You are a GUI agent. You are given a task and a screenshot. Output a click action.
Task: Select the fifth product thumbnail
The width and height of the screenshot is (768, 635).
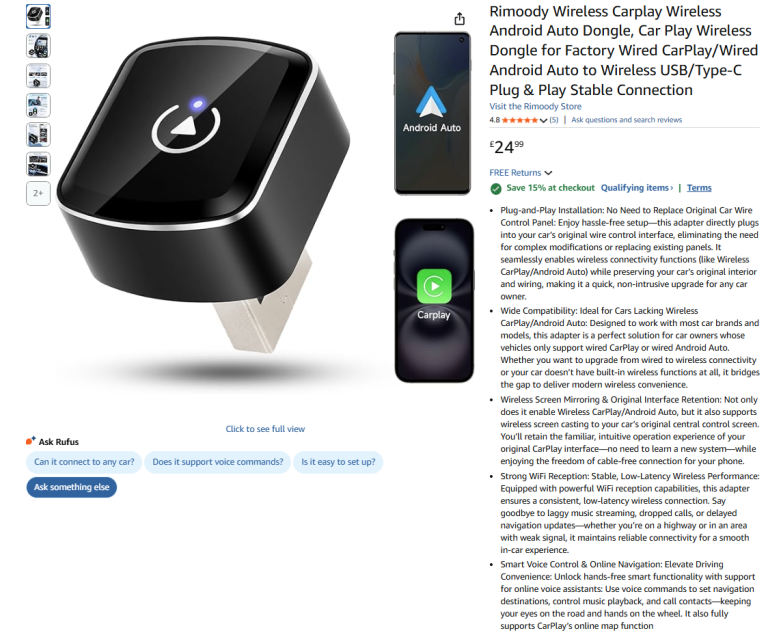(x=38, y=135)
